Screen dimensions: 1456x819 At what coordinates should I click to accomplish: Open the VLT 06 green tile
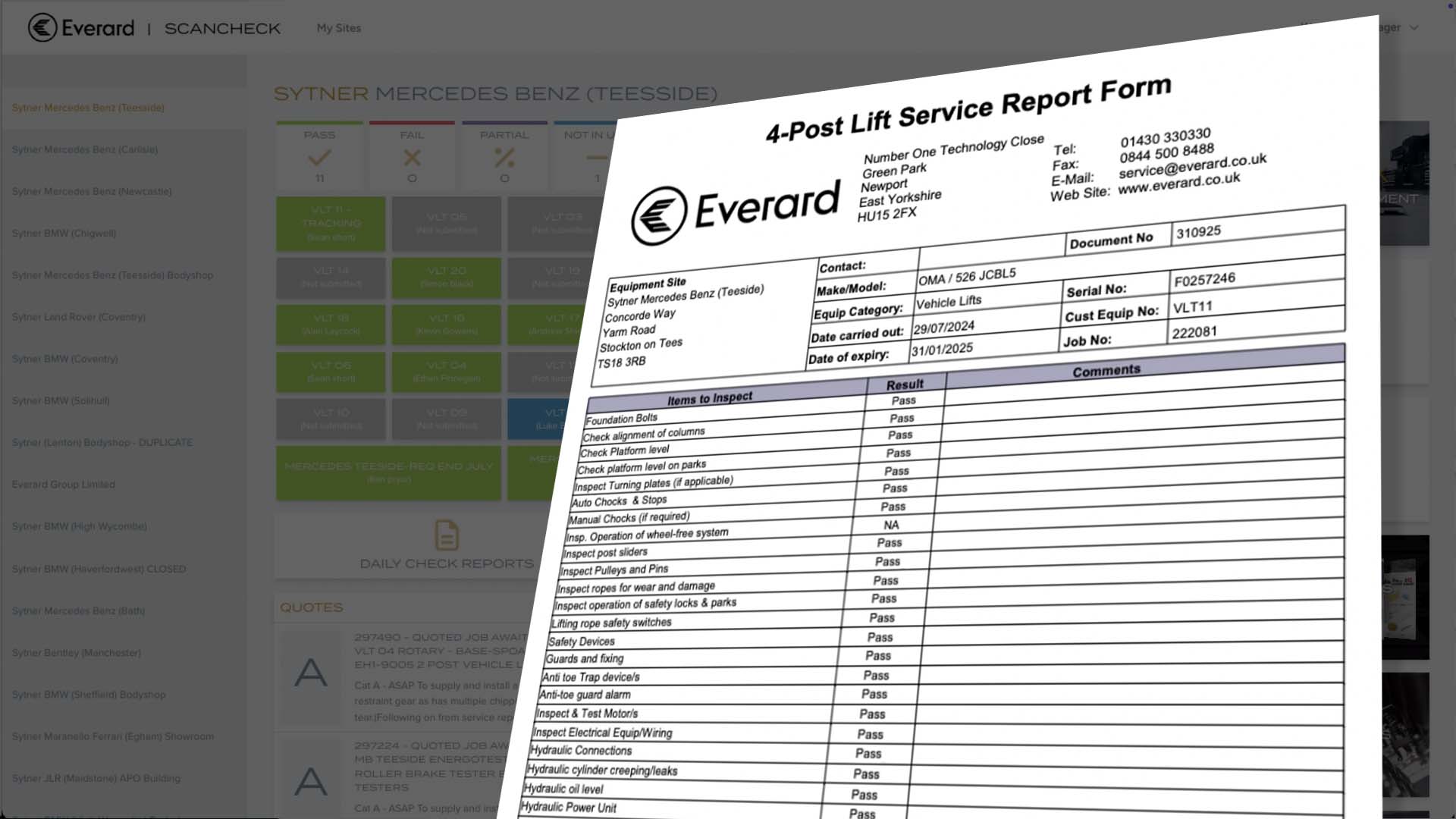(331, 372)
